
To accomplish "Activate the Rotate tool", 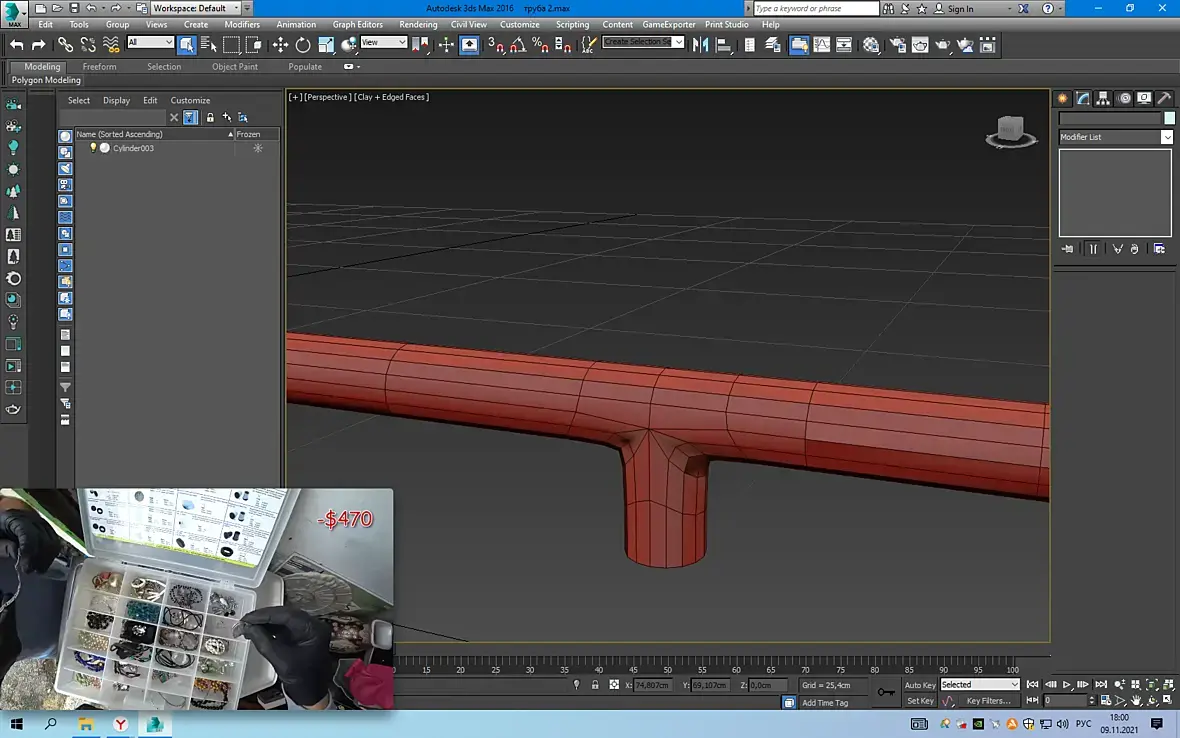I will (303, 45).
